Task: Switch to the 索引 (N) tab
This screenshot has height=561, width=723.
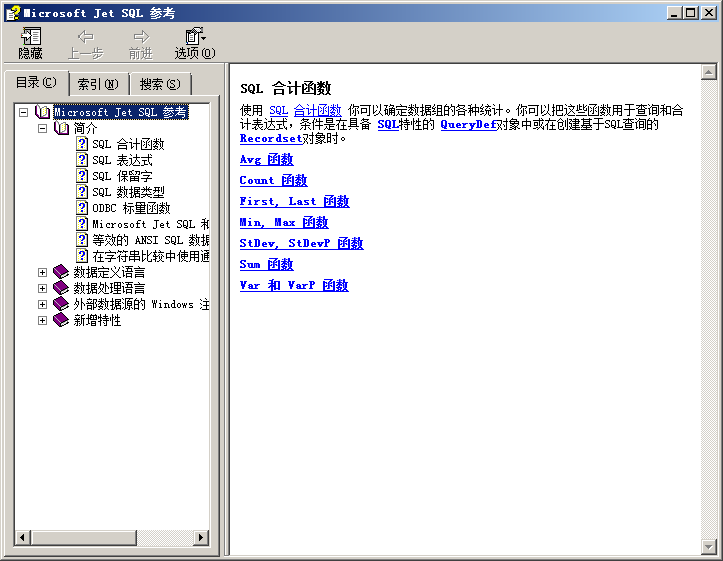Action: click(x=98, y=84)
